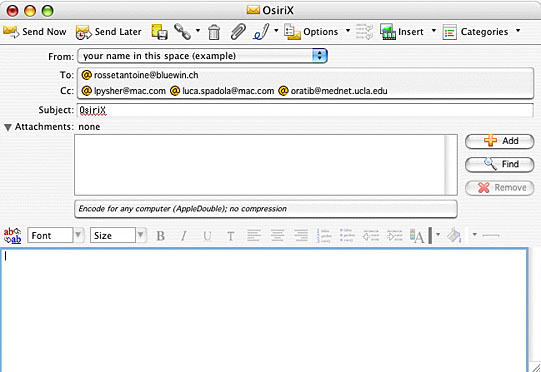Open the link icon dropdown arrow
541x372 pixels.
tap(198, 31)
